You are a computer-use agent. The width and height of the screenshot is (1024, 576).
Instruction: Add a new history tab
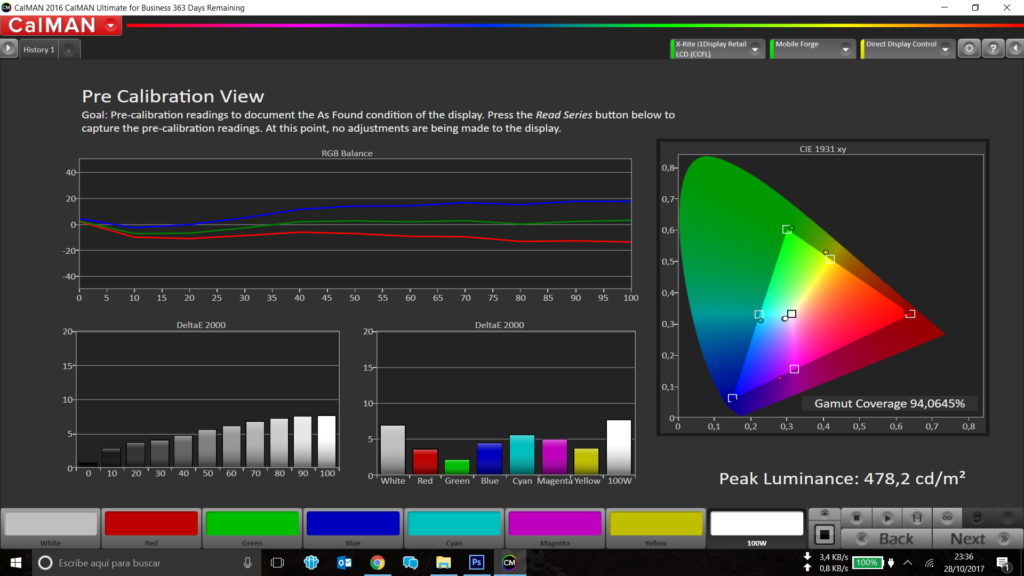[67, 49]
